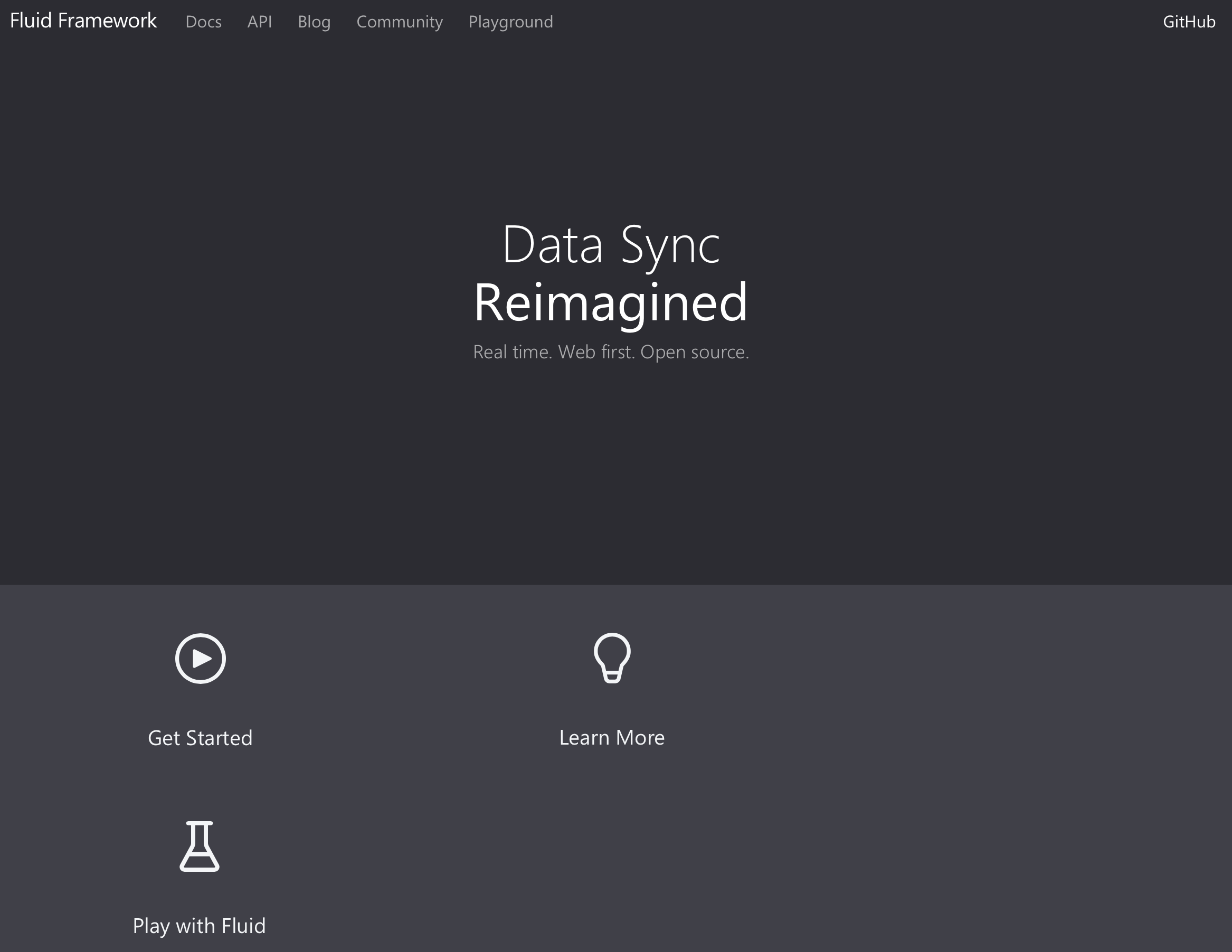
Task: Click the Learn More lightbulb icon
Action: [x=612, y=658]
